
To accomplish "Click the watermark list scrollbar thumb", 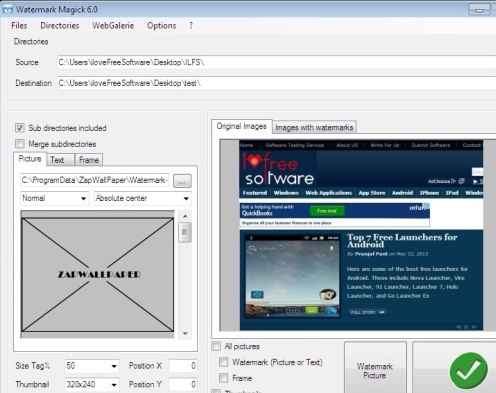I will tap(185, 232).
